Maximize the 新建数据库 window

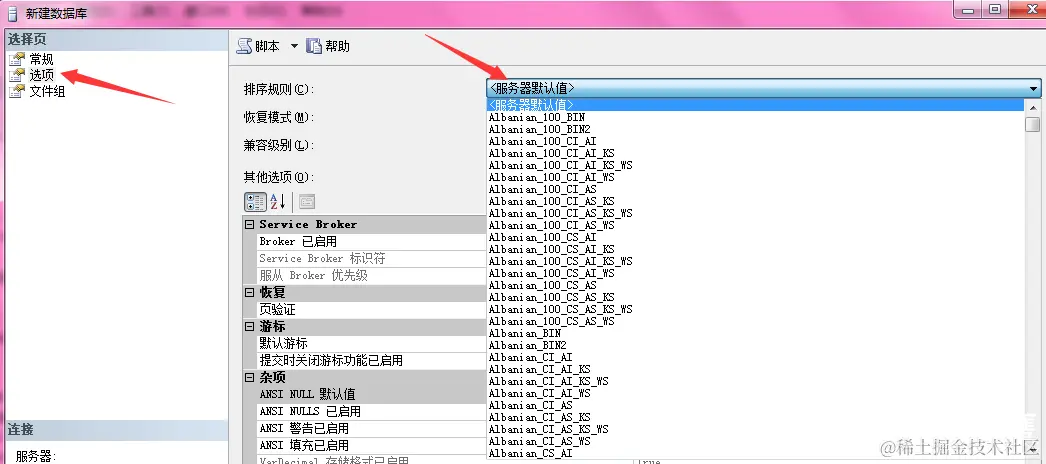(x=995, y=10)
